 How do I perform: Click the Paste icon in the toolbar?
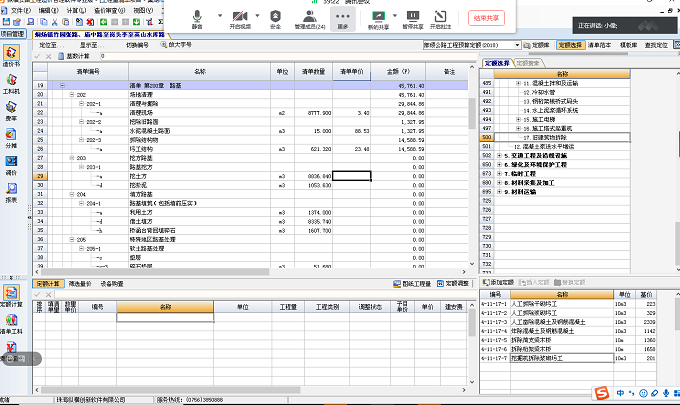(65, 22)
